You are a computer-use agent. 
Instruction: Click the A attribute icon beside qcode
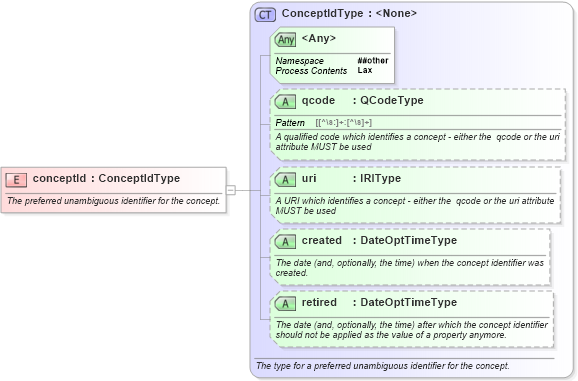tap(285, 102)
